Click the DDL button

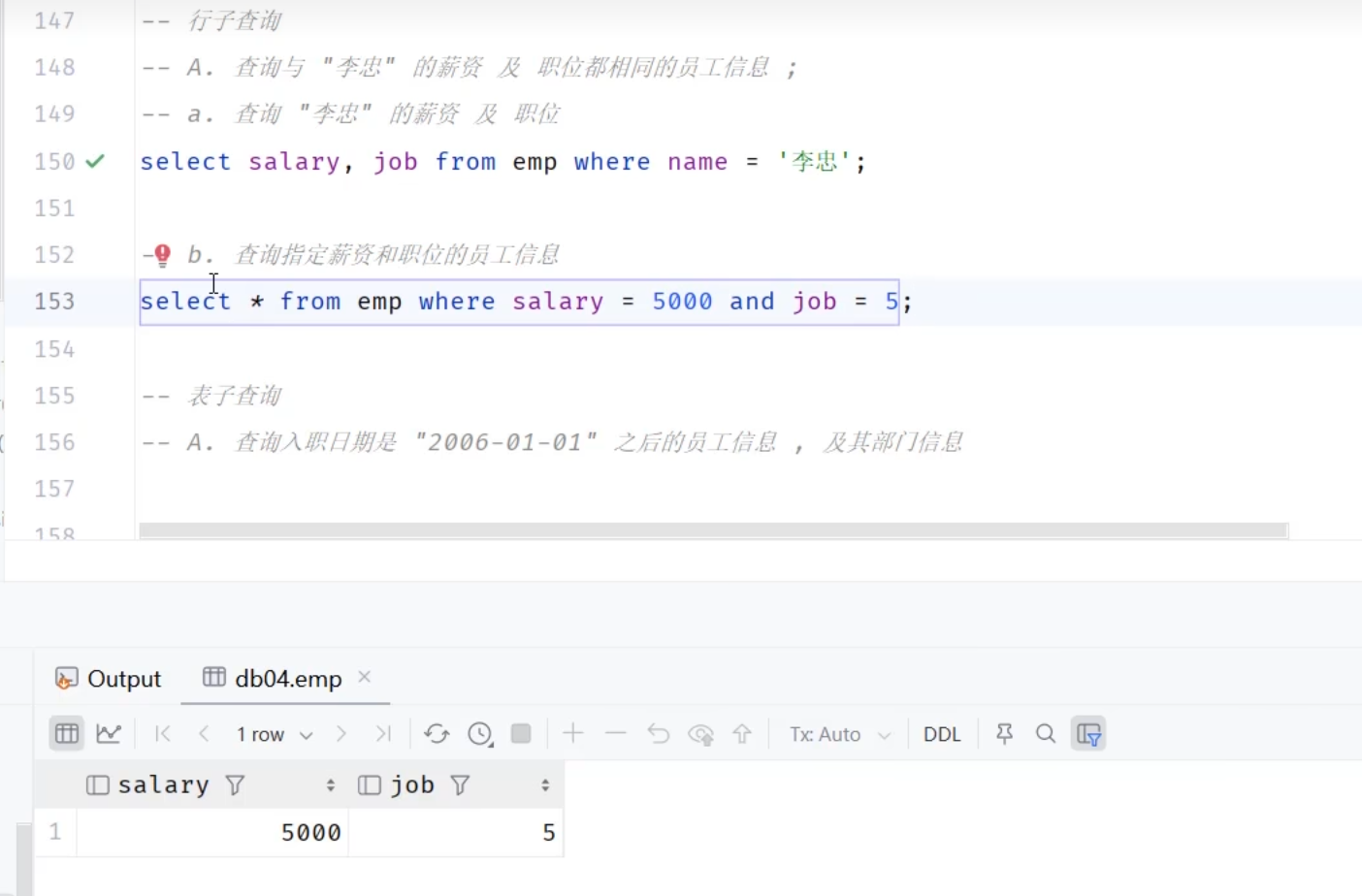point(941,735)
